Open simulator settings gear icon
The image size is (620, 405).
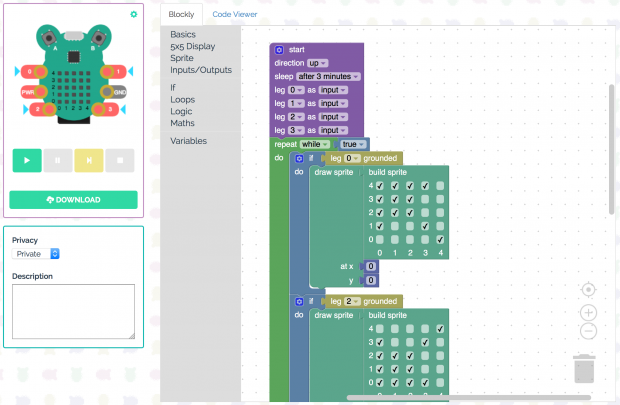pos(134,14)
